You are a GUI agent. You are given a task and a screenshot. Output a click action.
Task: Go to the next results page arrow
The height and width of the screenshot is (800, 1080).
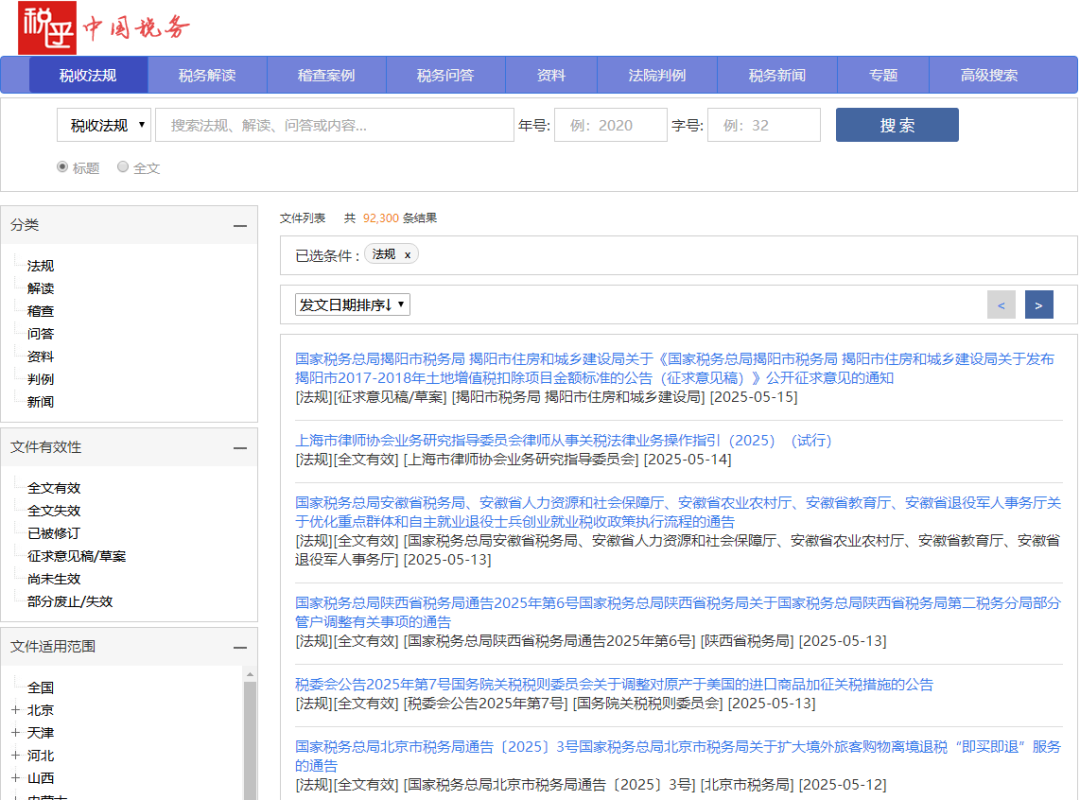[x=1039, y=305]
